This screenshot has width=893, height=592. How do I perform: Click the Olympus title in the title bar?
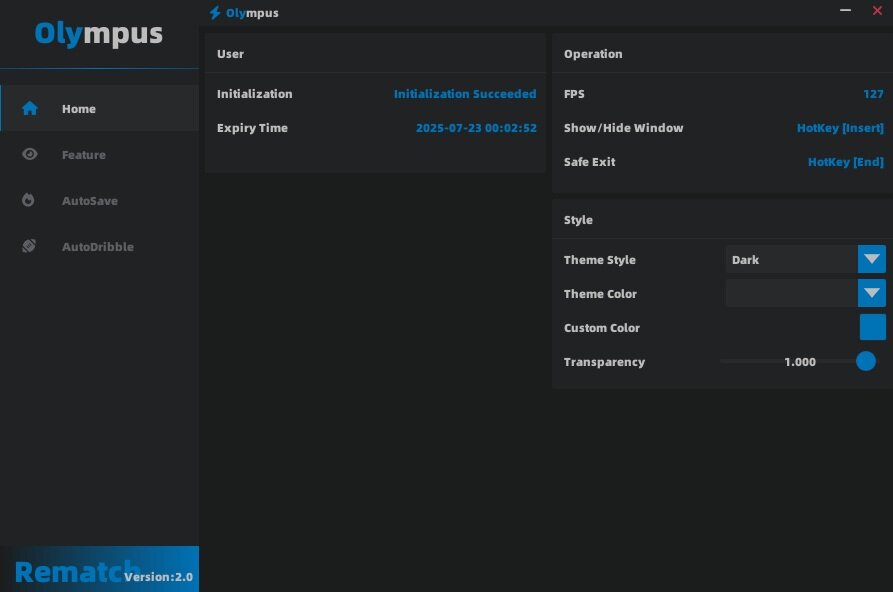coord(252,13)
